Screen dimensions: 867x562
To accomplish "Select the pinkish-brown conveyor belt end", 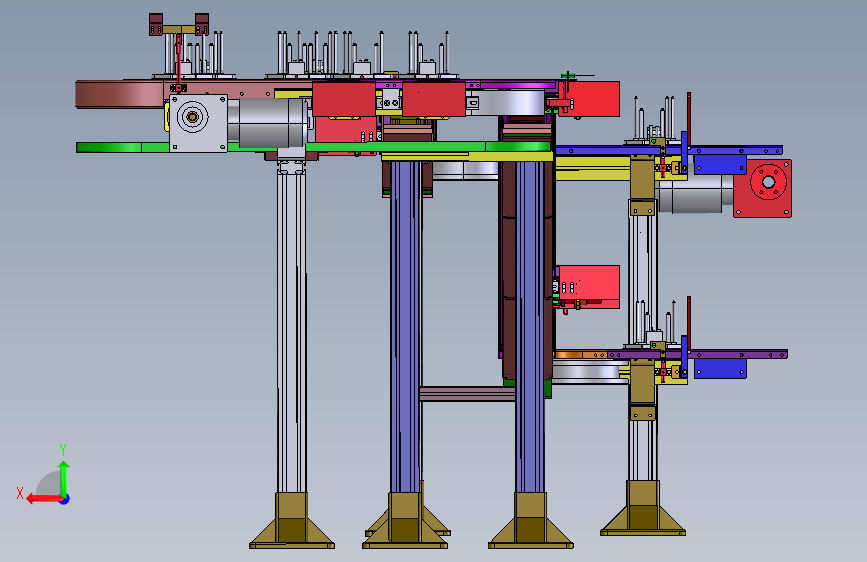I will (x=119, y=94).
